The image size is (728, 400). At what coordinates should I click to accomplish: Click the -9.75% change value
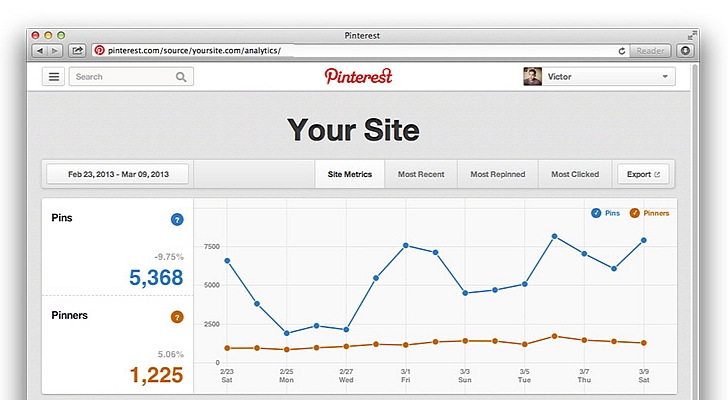[169, 257]
